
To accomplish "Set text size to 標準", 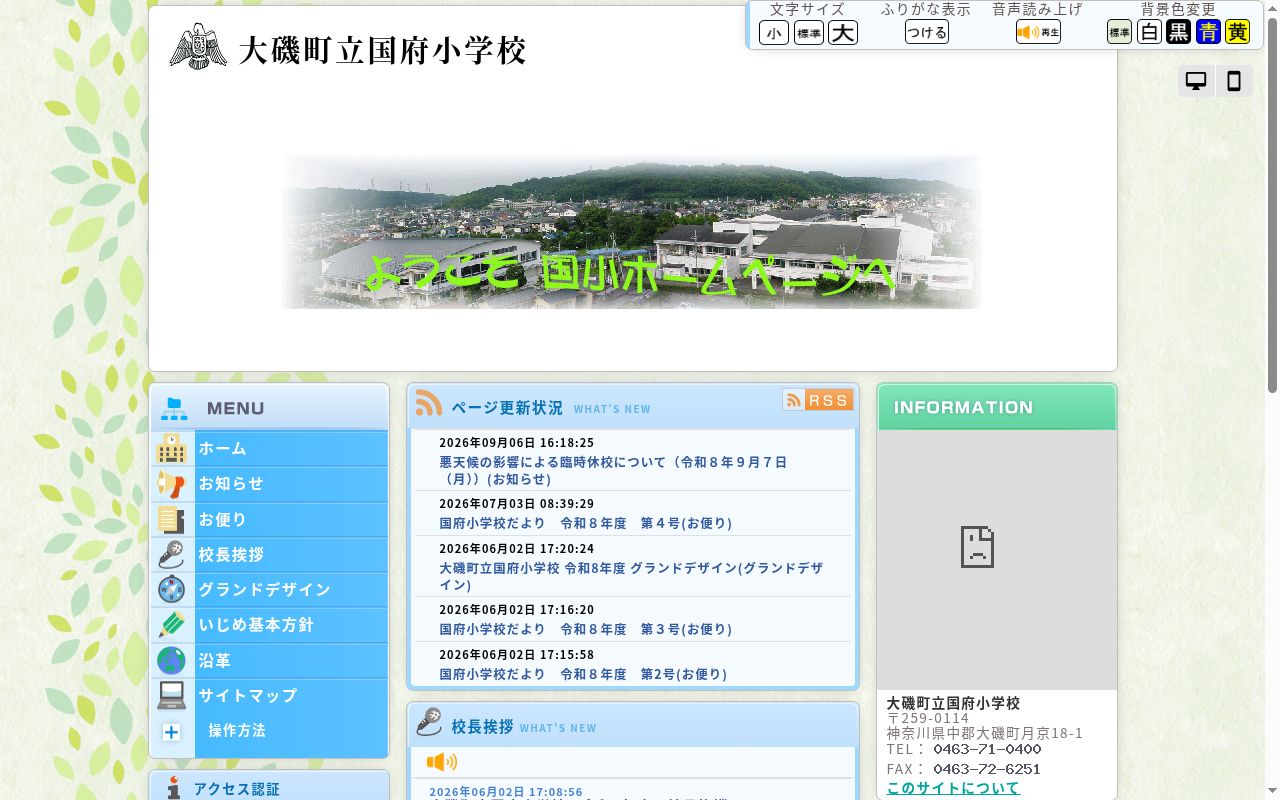I will pos(809,33).
